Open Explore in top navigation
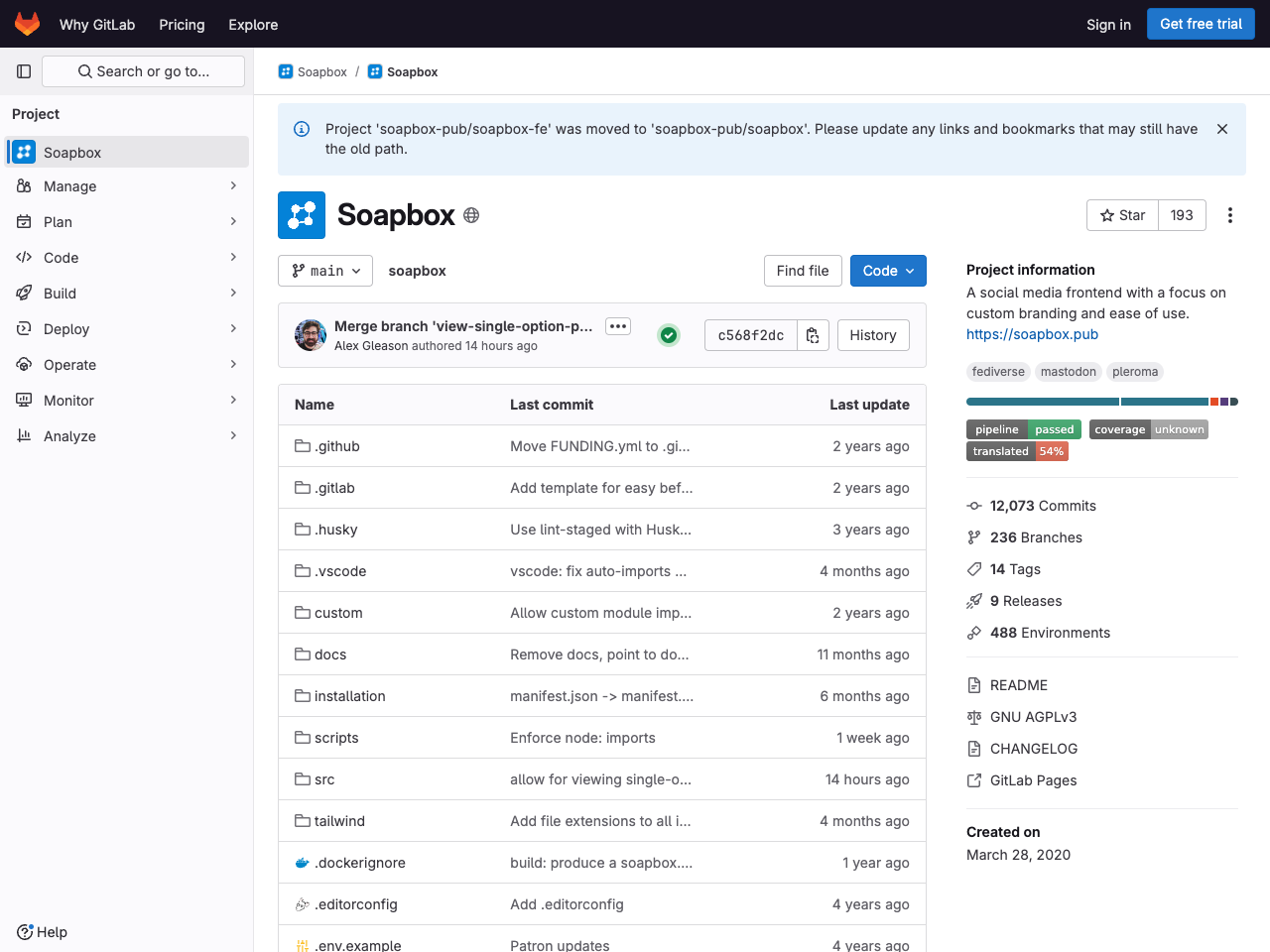Screen dimensions: 1270x952 point(253,25)
